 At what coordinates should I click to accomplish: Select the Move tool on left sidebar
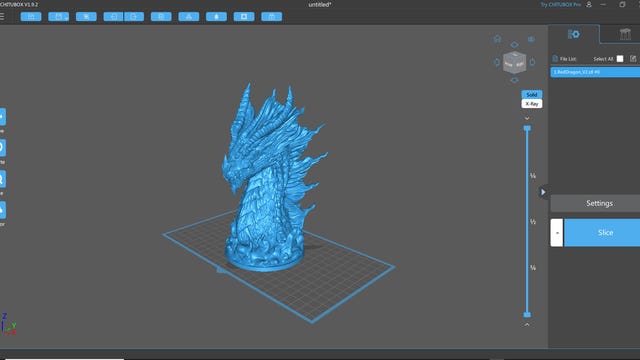(x=2, y=117)
